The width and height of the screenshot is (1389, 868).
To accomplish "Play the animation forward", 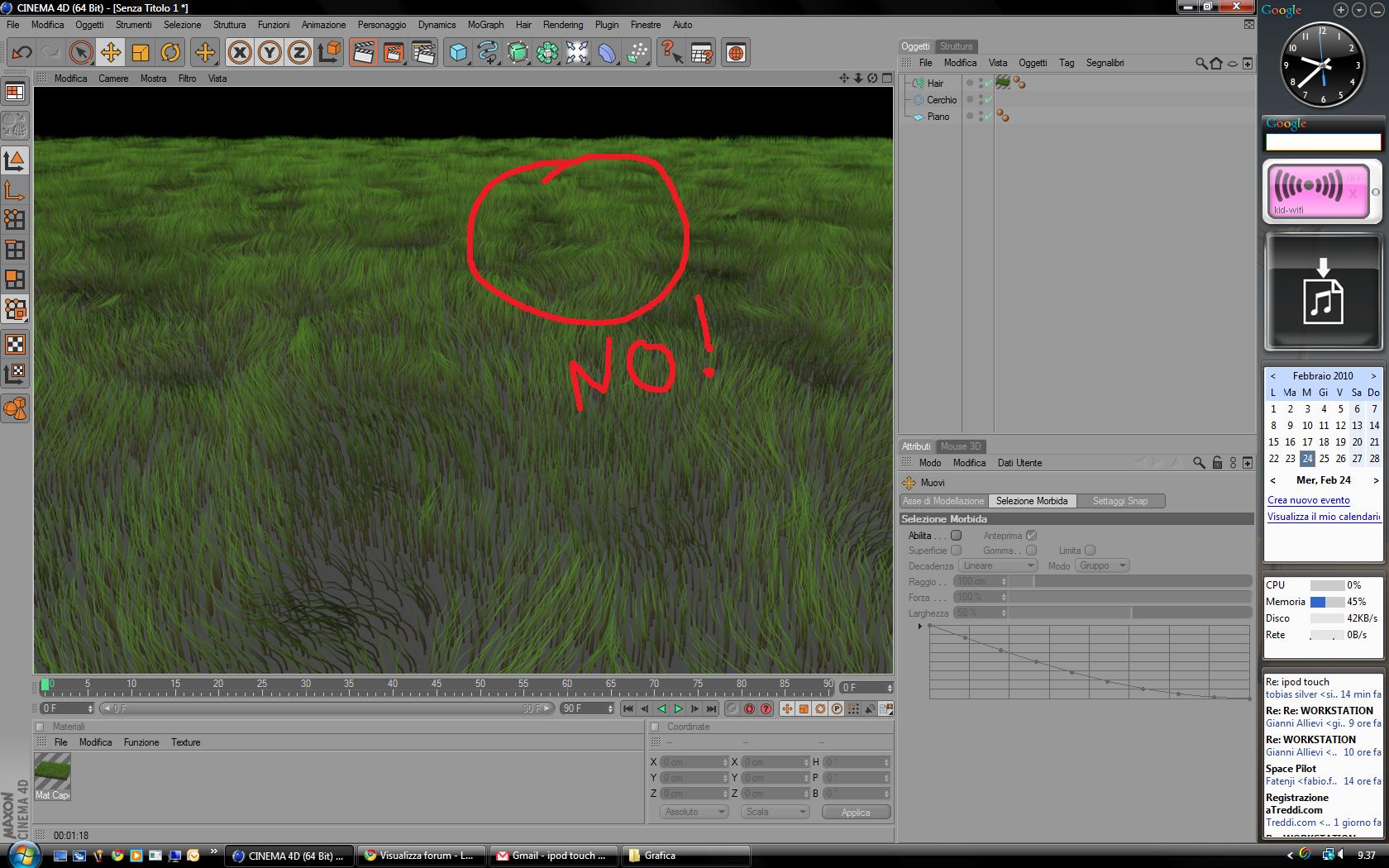I will tap(678, 708).
